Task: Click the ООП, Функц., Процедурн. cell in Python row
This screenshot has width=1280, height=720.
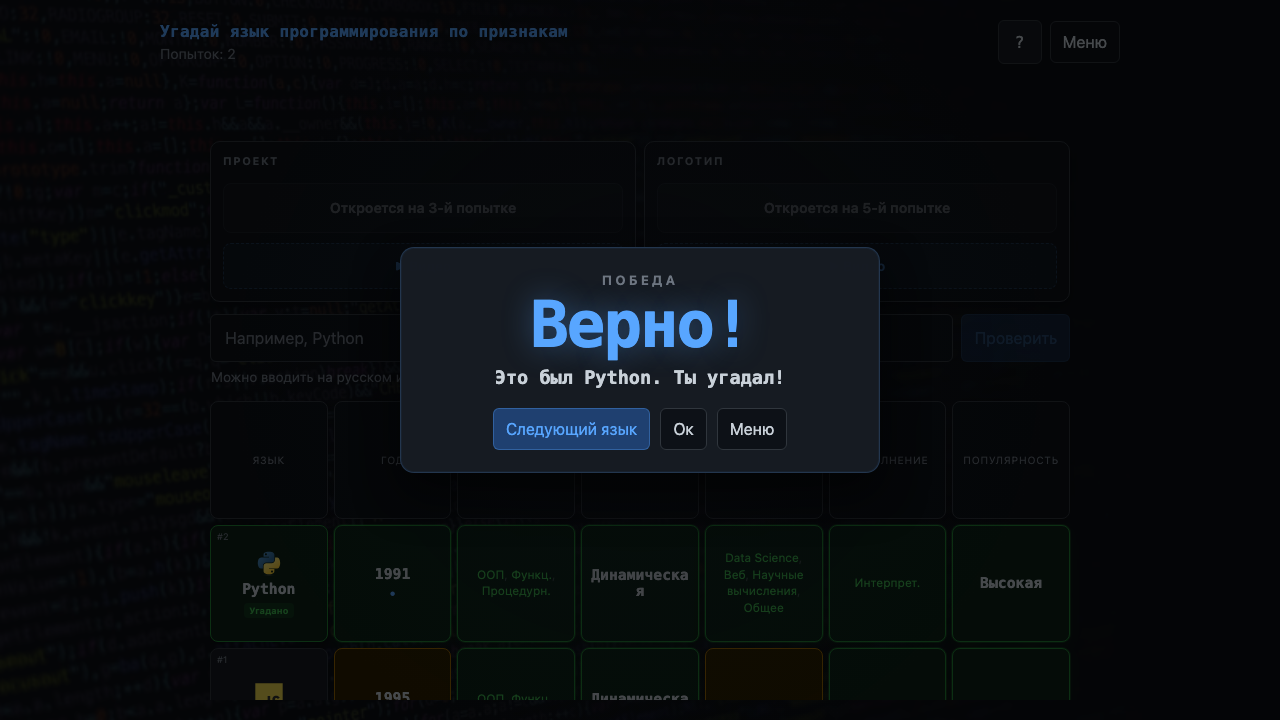Action: [x=516, y=583]
